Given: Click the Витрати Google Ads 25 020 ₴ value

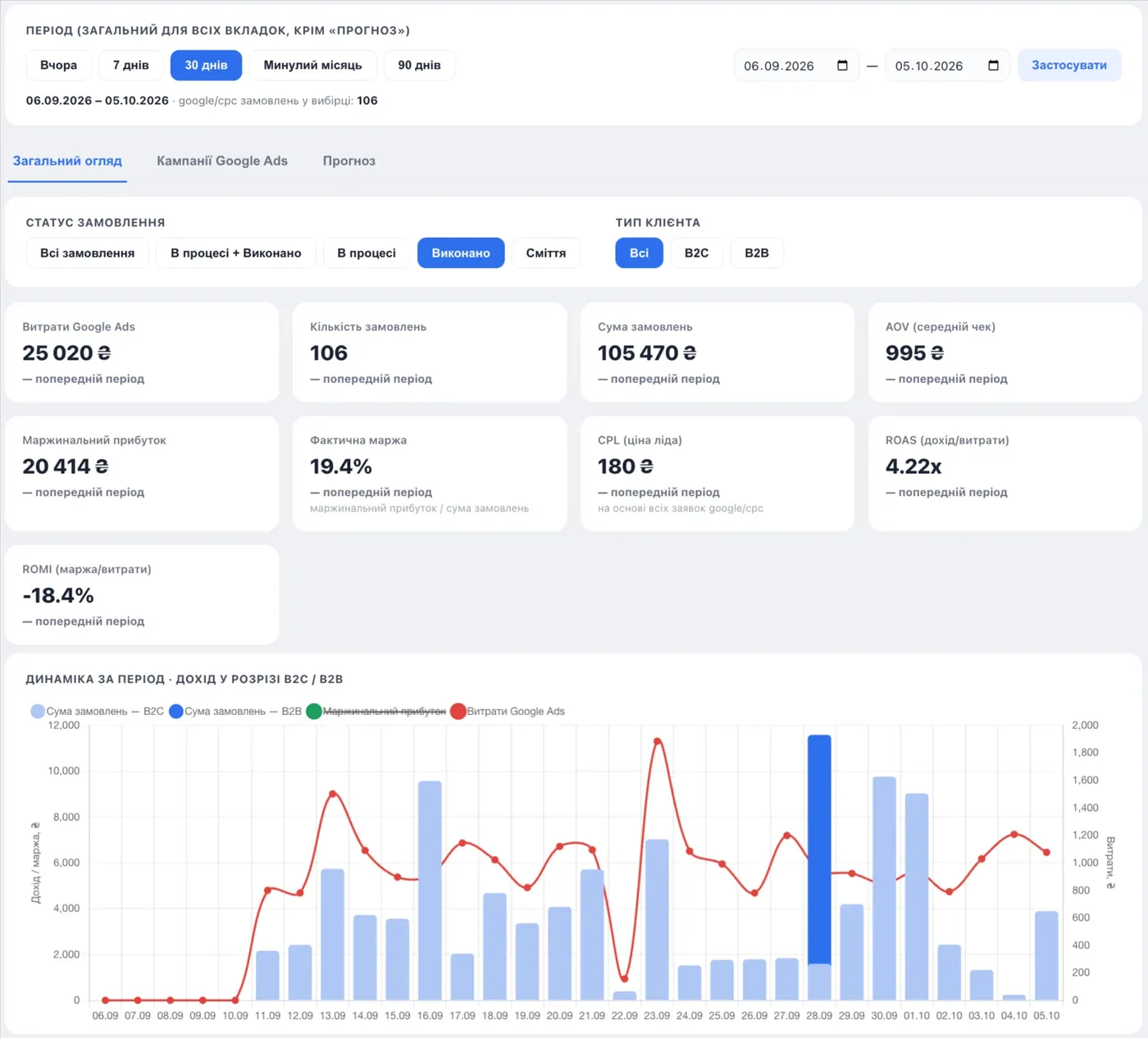Looking at the screenshot, I should (x=66, y=353).
